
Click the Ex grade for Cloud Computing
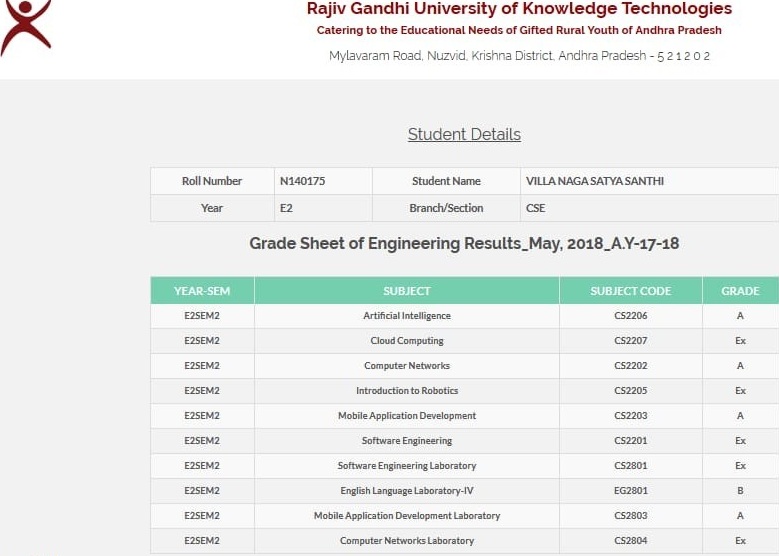pos(740,341)
